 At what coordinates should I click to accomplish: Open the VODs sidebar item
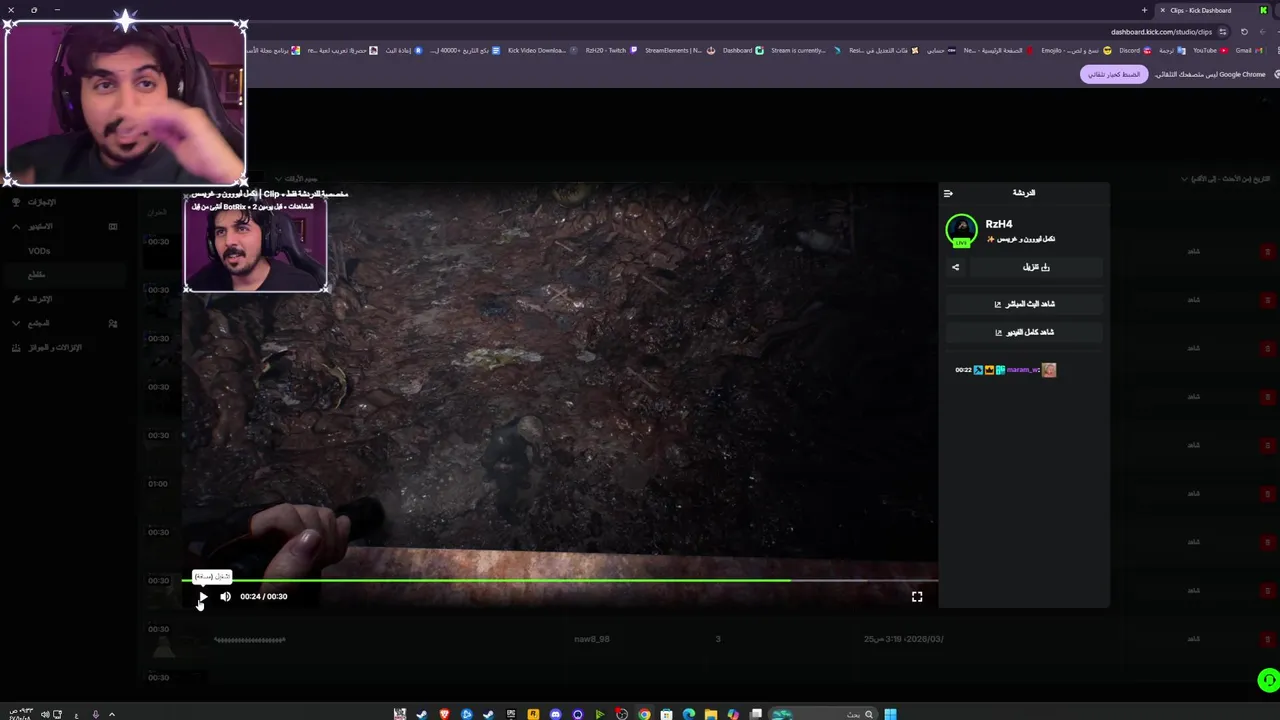point(40,251)
